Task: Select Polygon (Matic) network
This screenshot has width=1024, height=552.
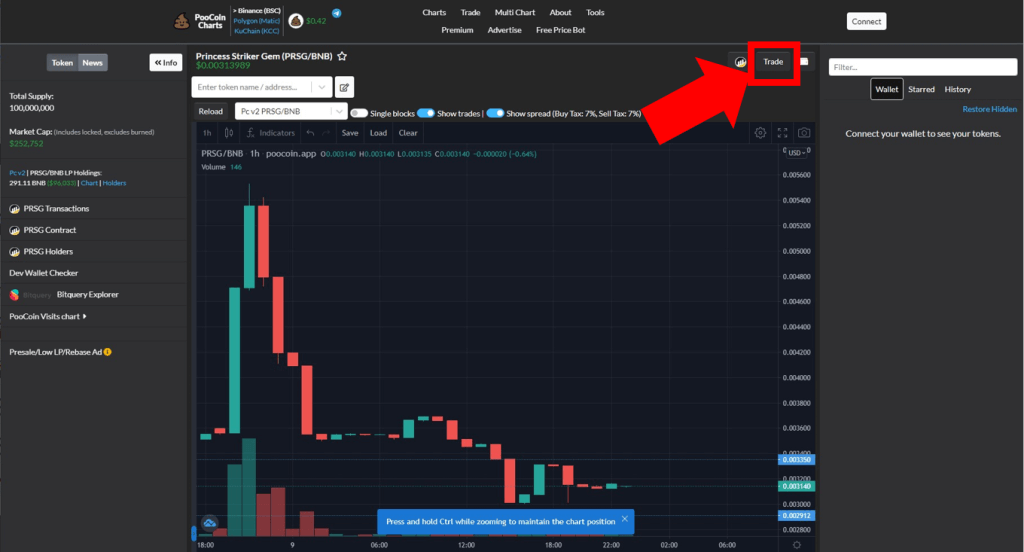Action: (257, 21)
